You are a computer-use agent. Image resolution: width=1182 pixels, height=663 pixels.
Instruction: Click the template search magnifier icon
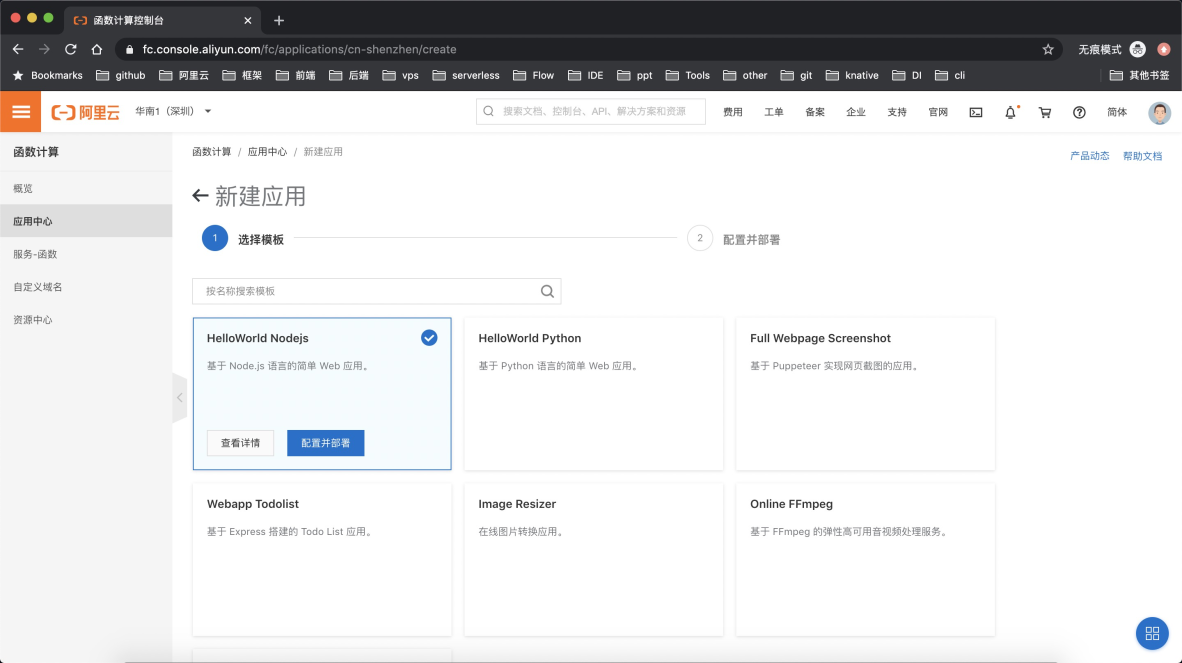tap(547, 291)
